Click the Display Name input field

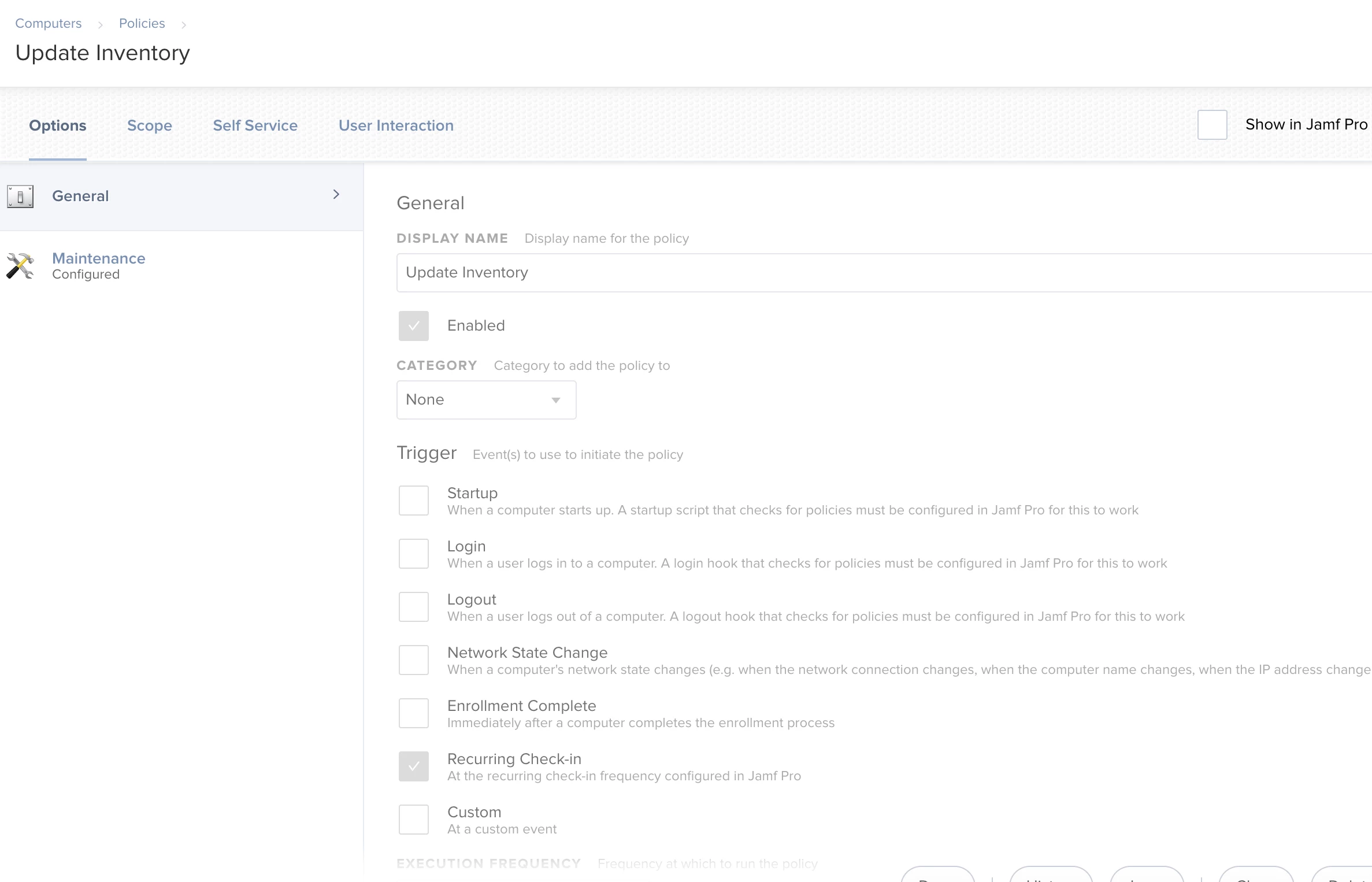[867, 273]
